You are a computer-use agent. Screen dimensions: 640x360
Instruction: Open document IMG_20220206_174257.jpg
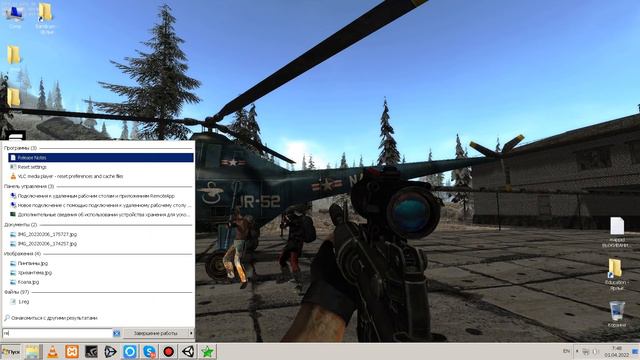click(101, 244)
